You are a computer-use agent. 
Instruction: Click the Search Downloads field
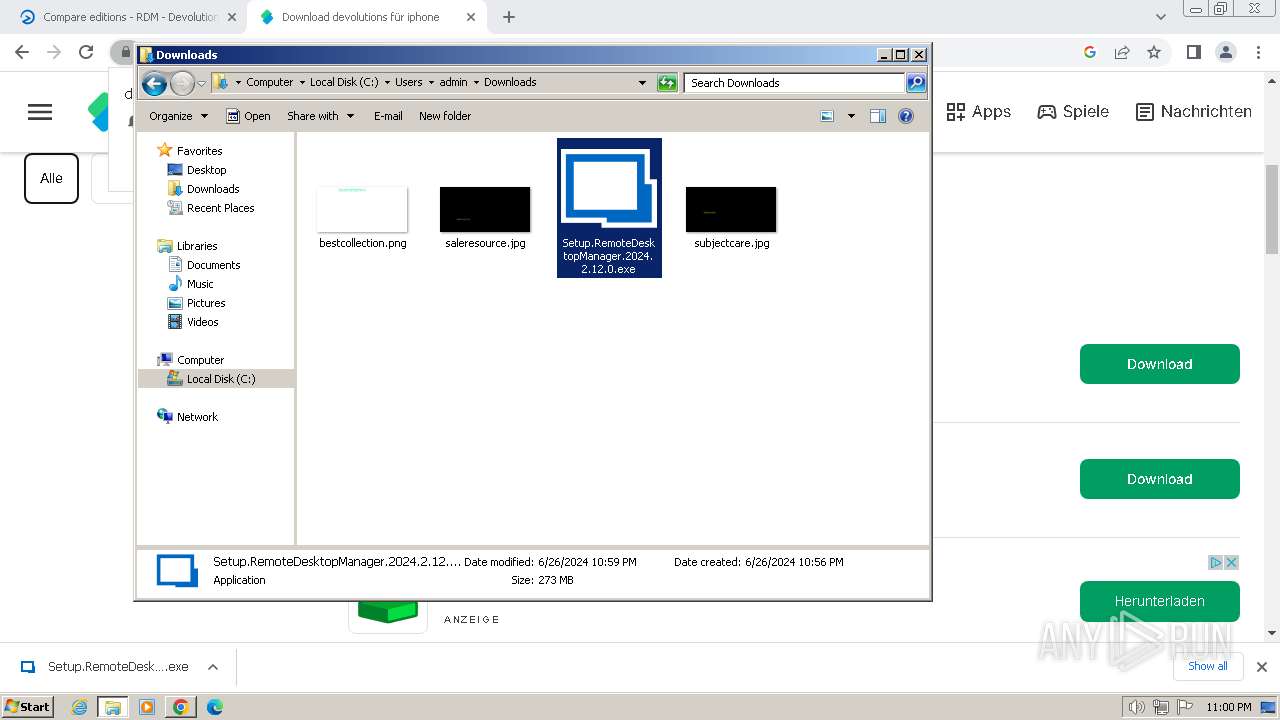(795, 83)
